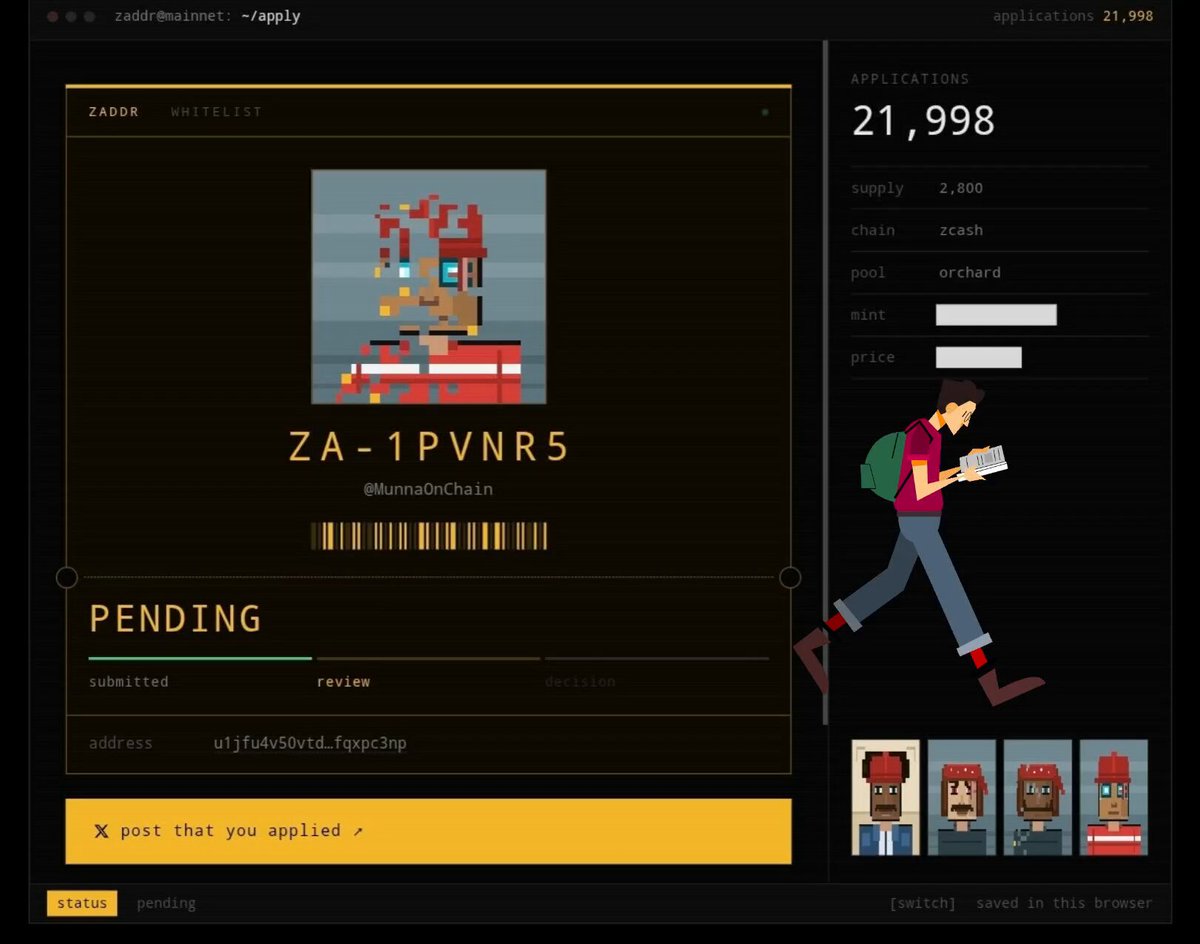Click the X logo in the post button

point(101,831)
